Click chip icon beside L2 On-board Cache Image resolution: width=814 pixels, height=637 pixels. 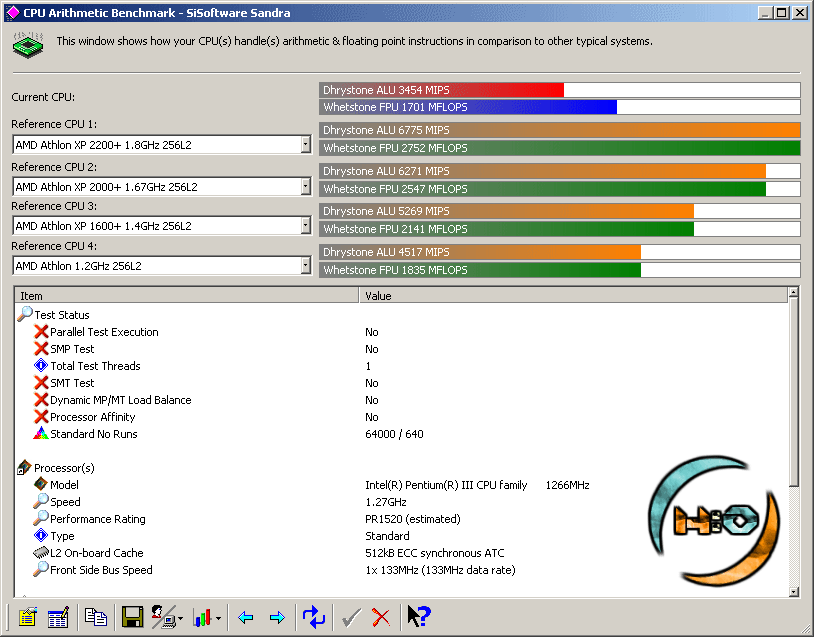tap(41, 552)
